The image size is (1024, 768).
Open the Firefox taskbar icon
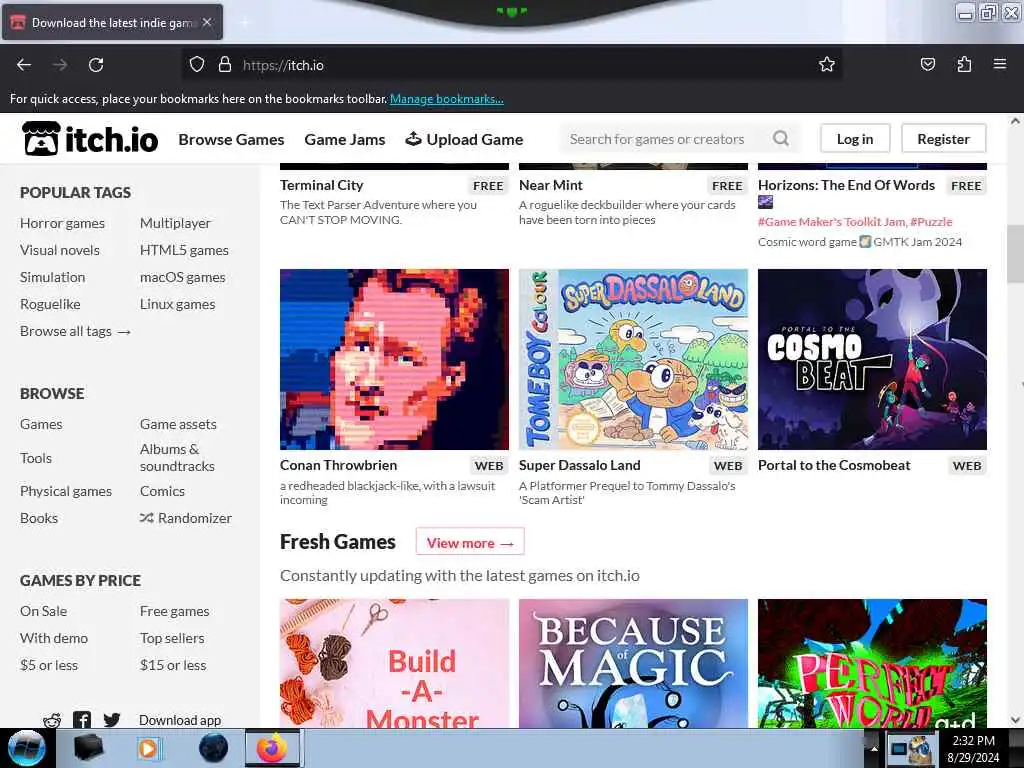[x=272, y=748]
